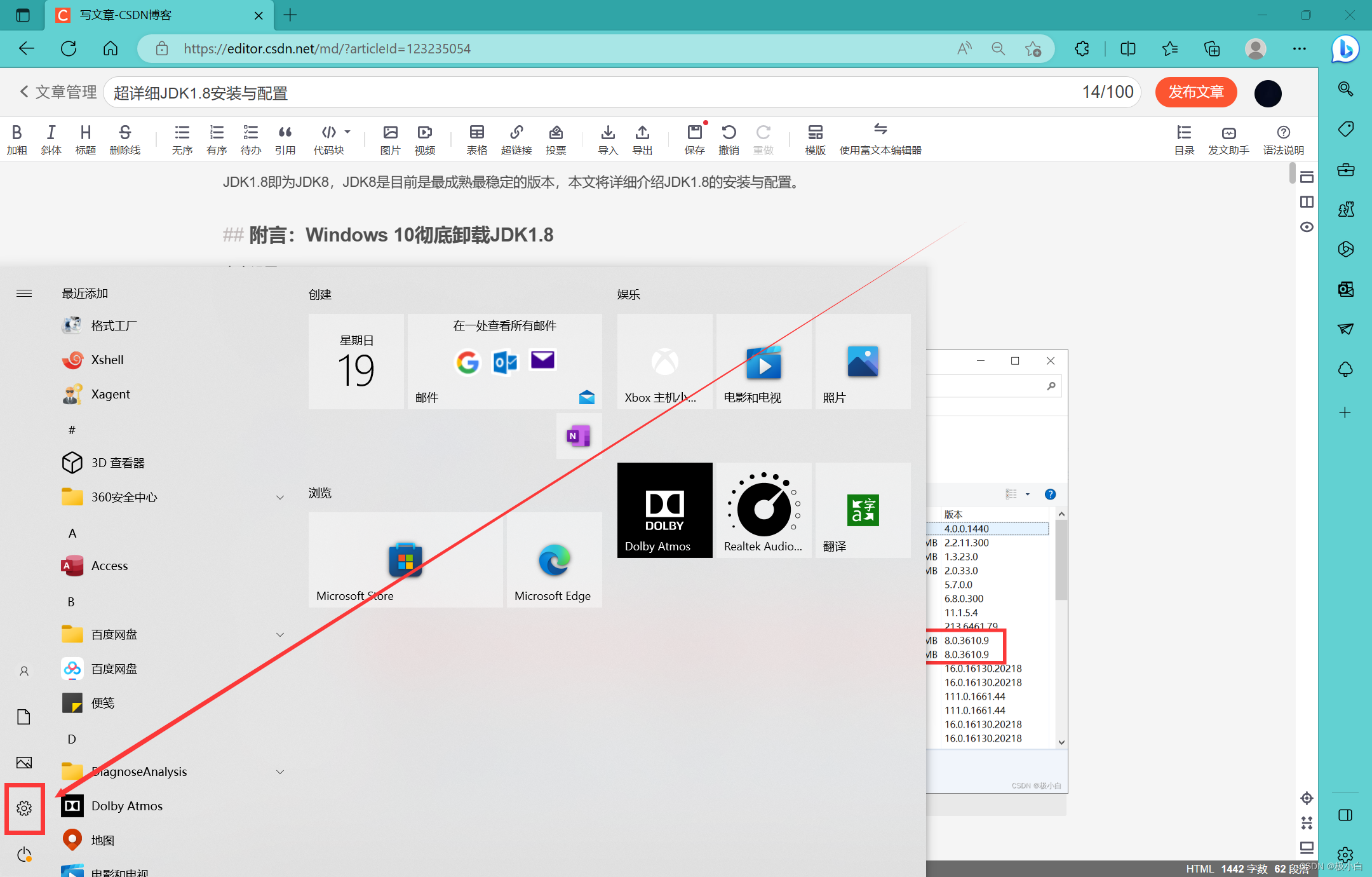
Task: Import a file (导入)
Action: click(x=608, y=140)
